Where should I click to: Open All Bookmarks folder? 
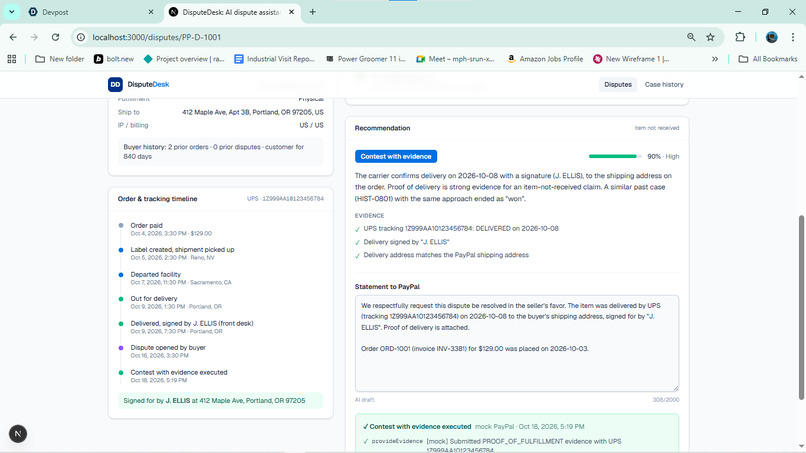point(768,59)
